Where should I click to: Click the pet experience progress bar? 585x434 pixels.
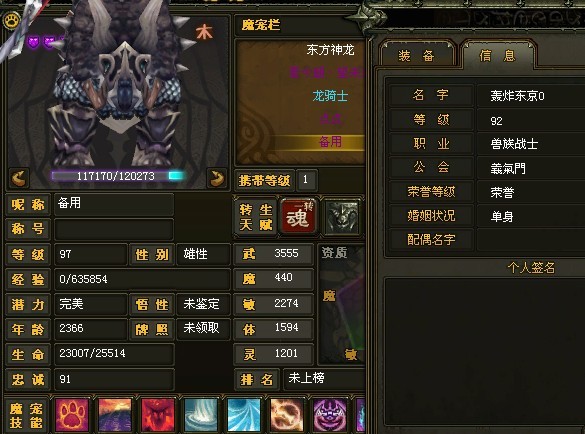116,176
